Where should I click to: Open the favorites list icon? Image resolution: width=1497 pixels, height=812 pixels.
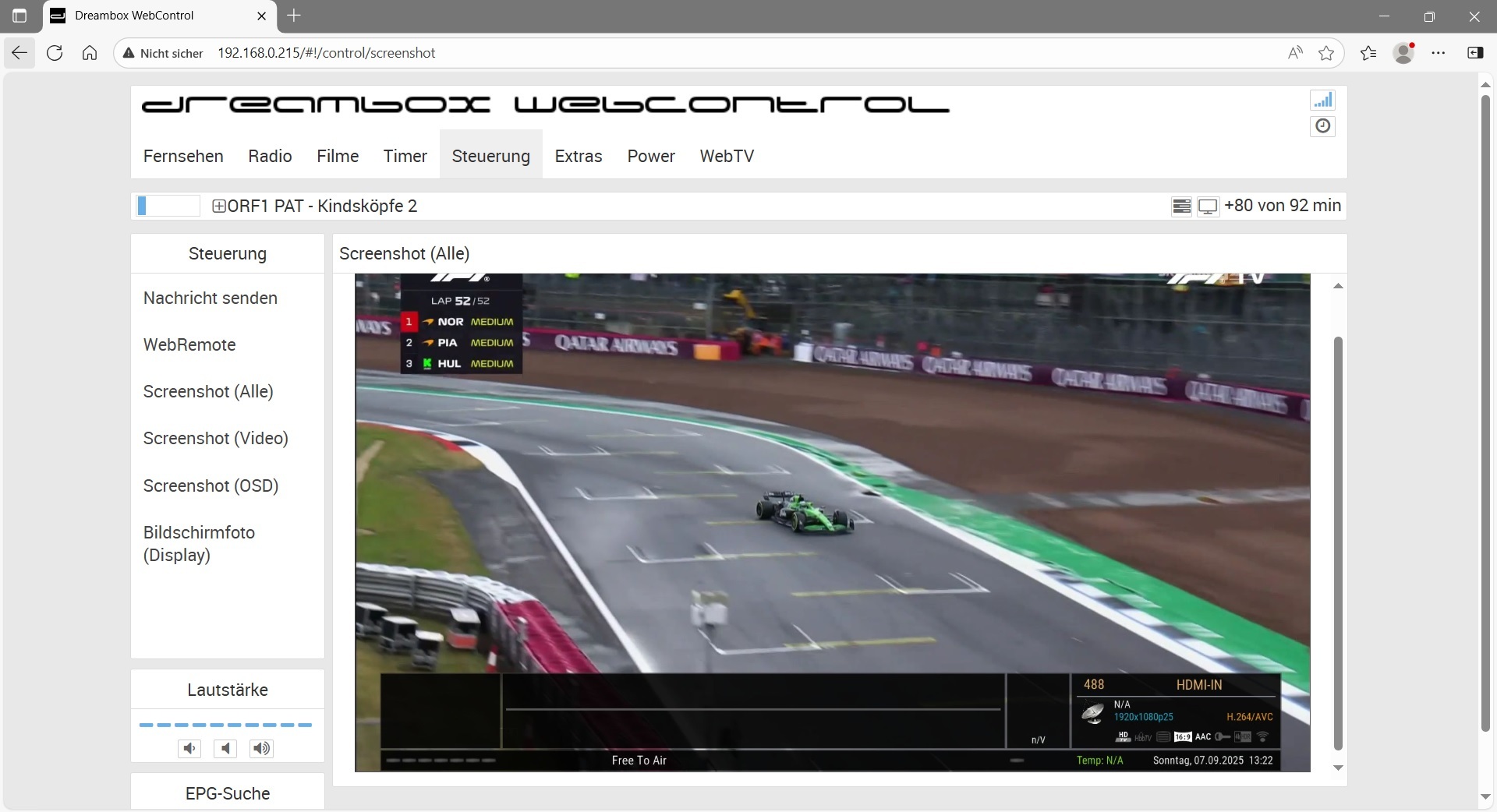pos(1368,53)
